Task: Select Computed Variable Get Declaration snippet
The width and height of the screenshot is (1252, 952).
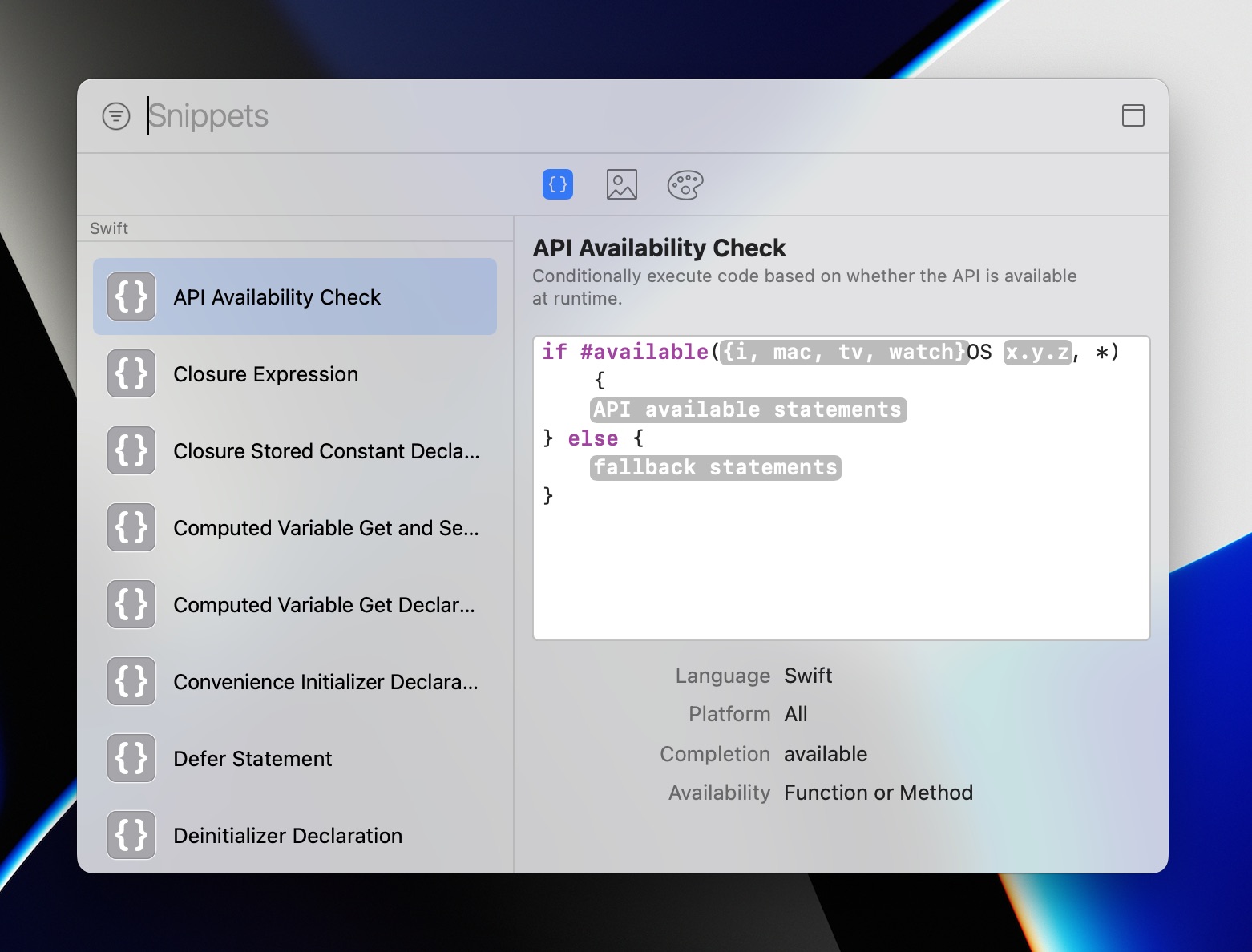Action: 295,604
